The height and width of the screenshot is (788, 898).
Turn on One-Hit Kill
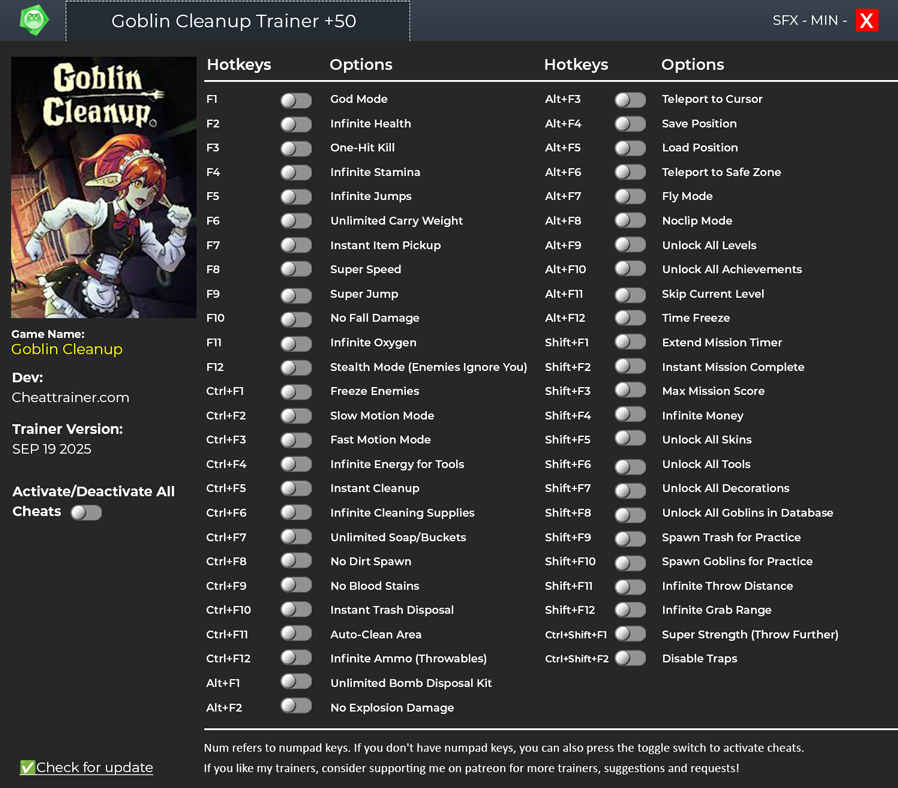pos(296,148)
